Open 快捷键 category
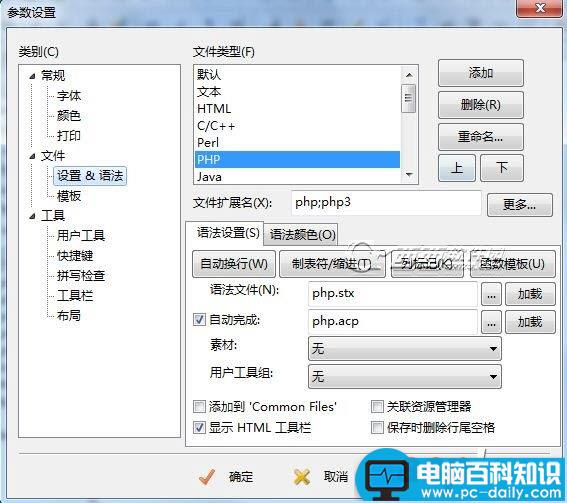The image size is (567, 503). point(75,256)
